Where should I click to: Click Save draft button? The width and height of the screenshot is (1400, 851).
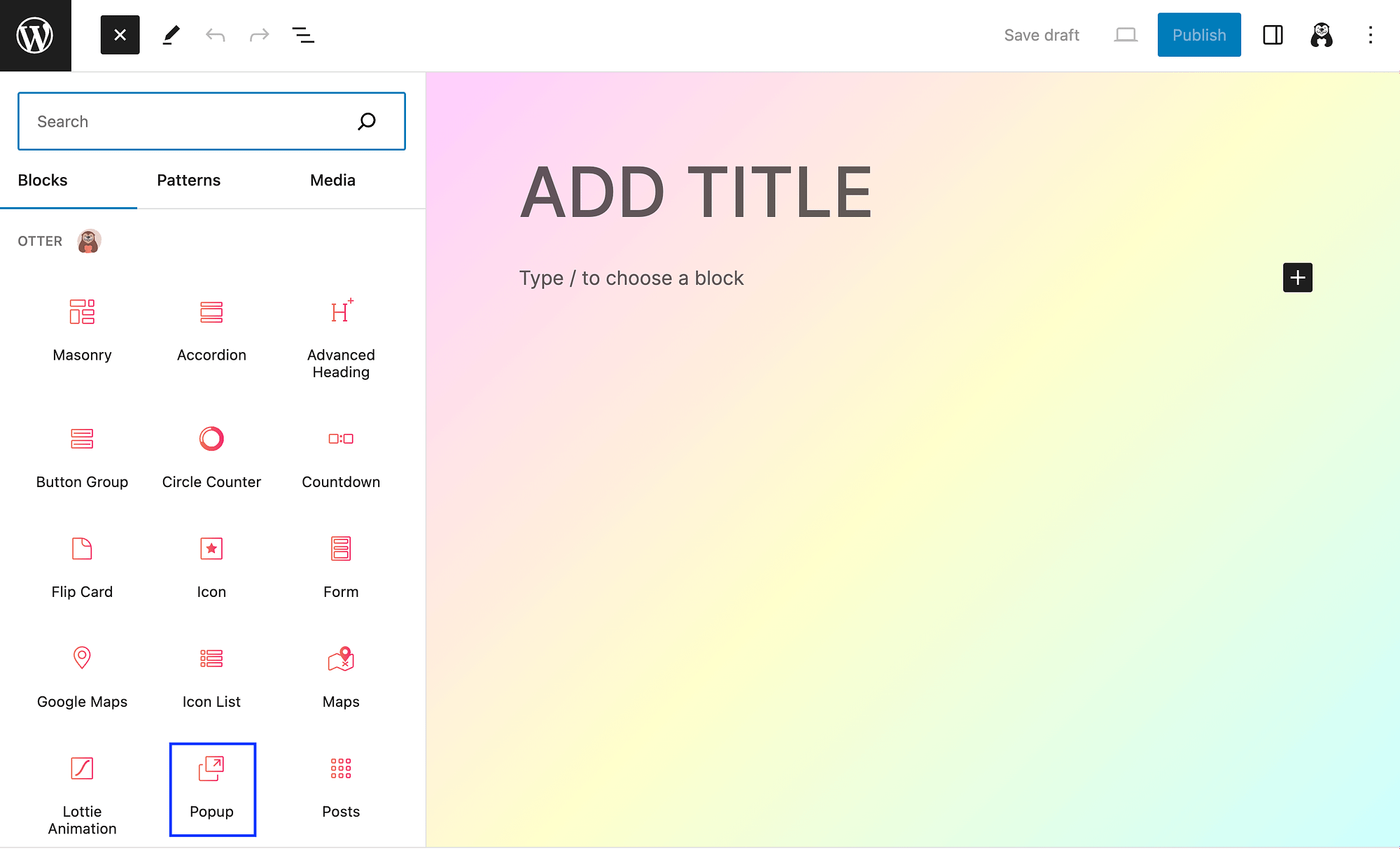click(x=1042, y=35)
